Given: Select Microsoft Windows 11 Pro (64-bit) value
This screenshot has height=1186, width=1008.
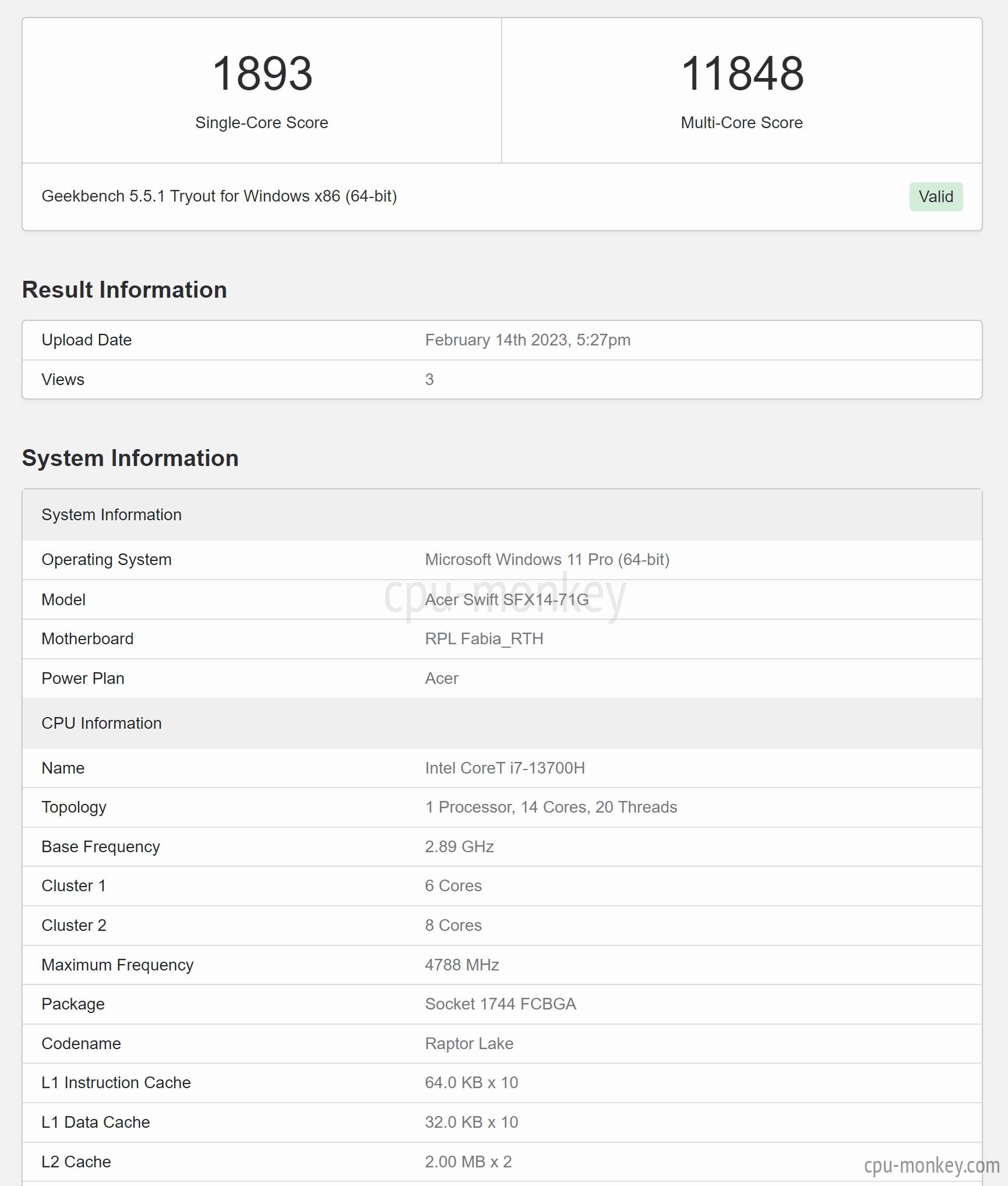Looking at the screenshot, I should pyautogui.click(x=547, y=560).
